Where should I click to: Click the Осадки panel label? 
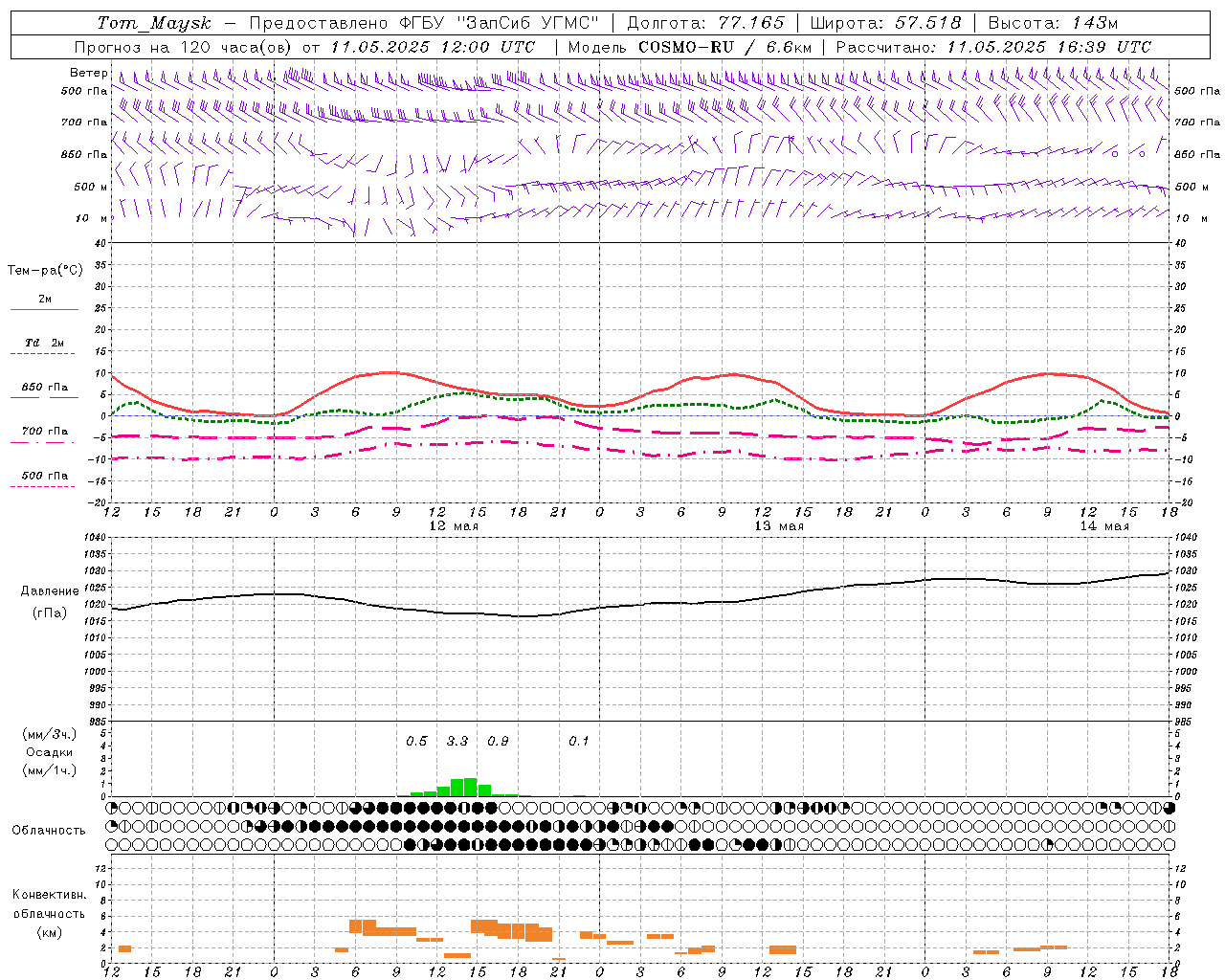point(50,753)
